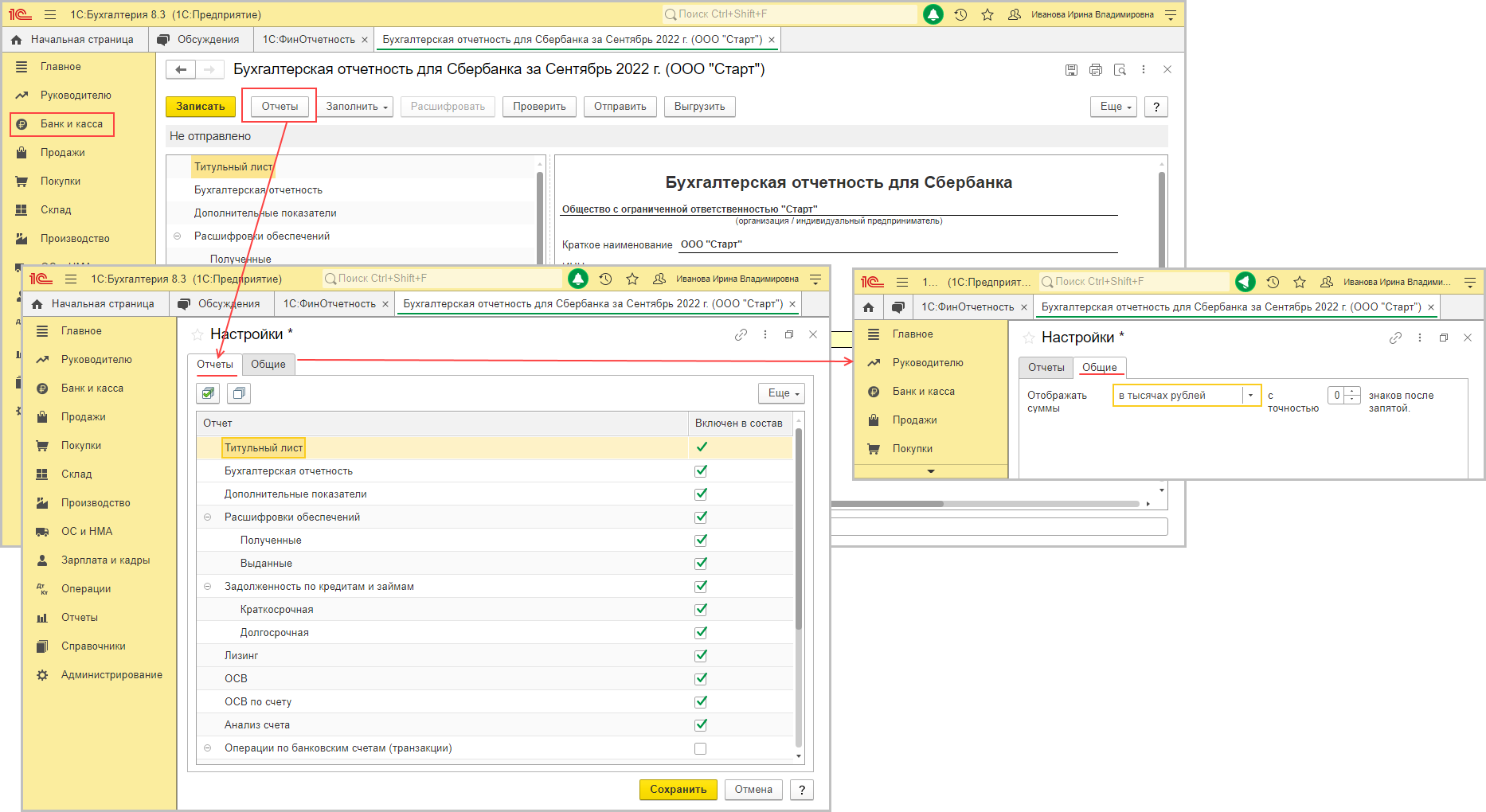Toggle Дополнительные показатели included checkbox
Viewport: 1486px width, 812px height.
click(701, 494)
